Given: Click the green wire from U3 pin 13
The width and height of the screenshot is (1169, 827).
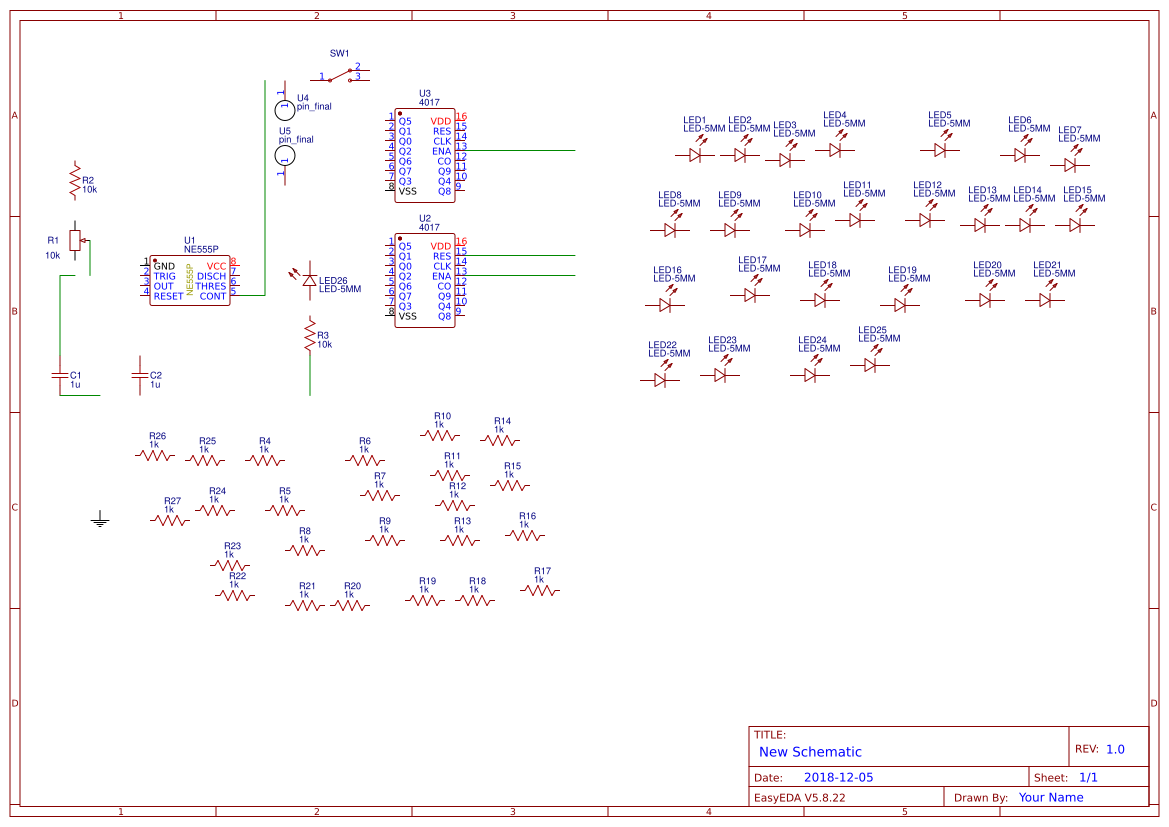Looking at the screenshot, I should (520, 151).
